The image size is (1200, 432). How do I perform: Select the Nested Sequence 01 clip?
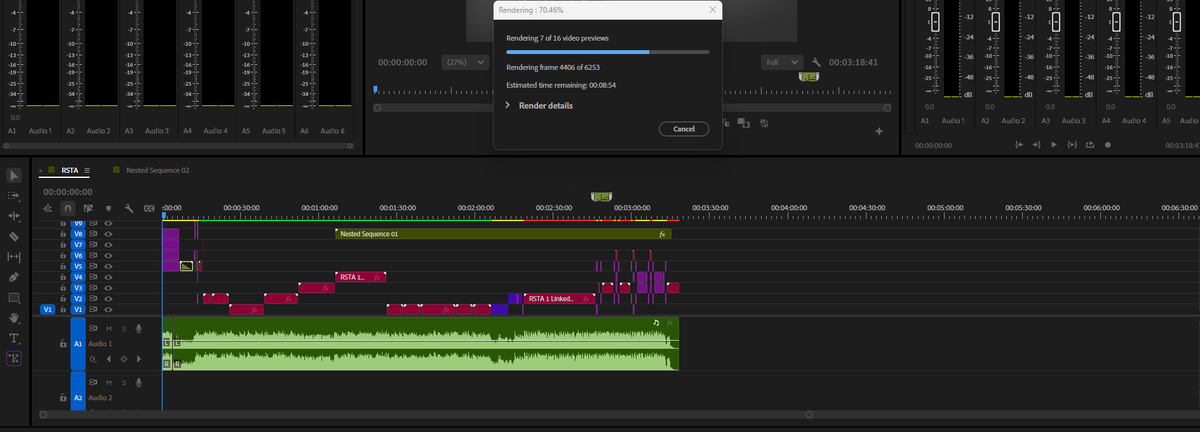(503, 234)
